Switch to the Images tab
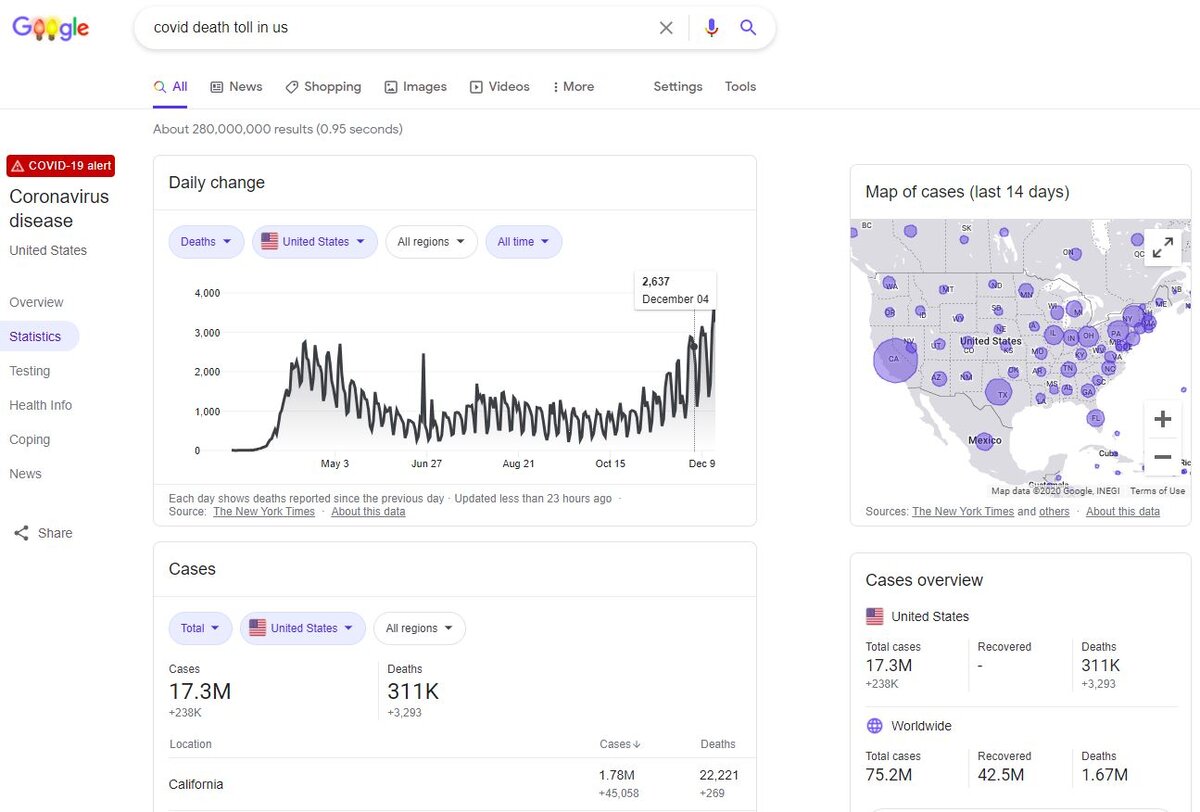This screenshot has width=1200, height=812. (x=415, y=87)
